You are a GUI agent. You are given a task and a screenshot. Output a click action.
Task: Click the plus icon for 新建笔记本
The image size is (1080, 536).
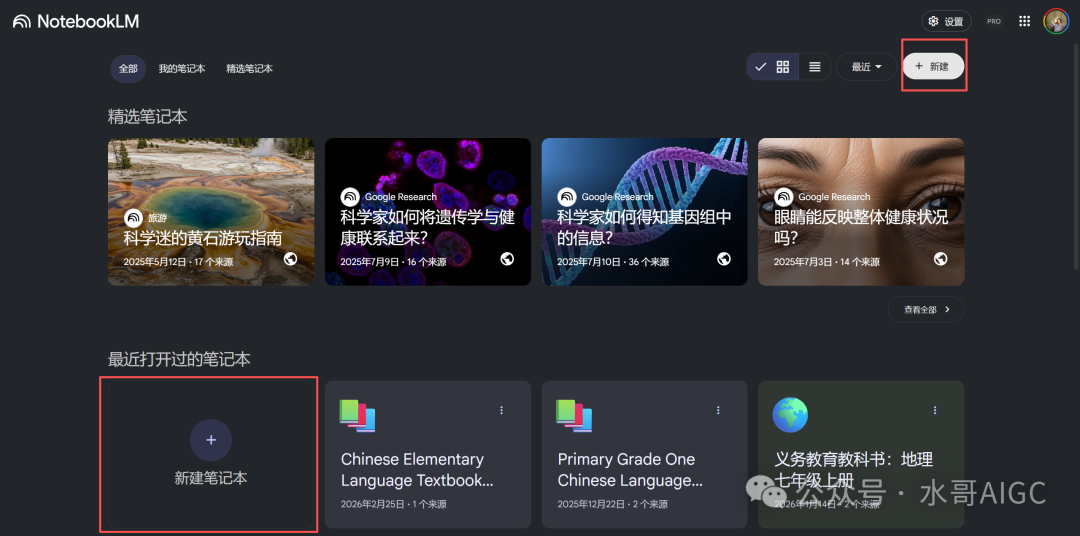(211, 440)
